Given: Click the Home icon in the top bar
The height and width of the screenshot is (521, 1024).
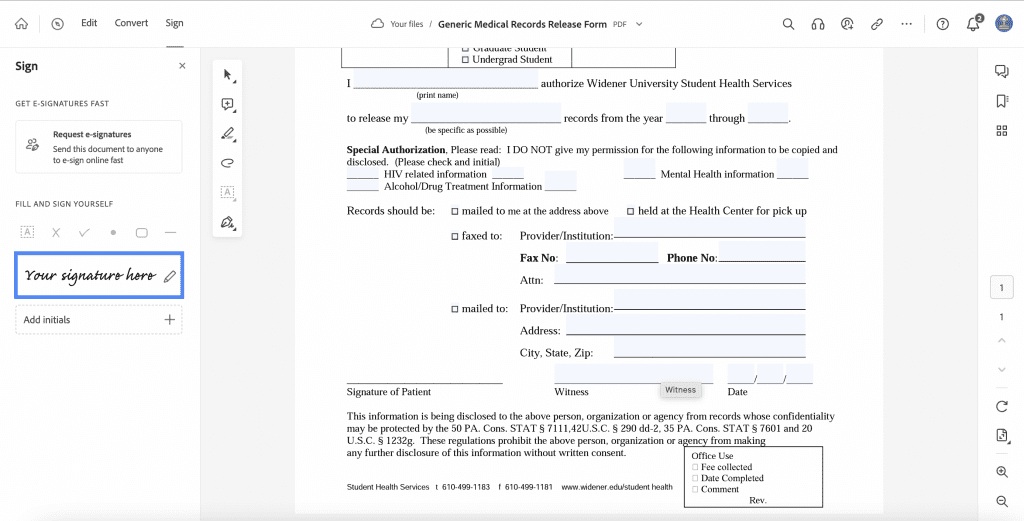Looking at the screenshot, I should [22, 24].
